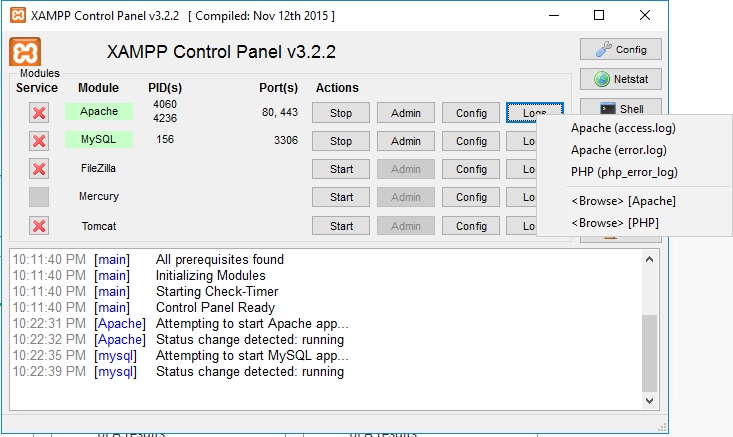Choose <Browse> [Apache] from menu

[634, 201]
